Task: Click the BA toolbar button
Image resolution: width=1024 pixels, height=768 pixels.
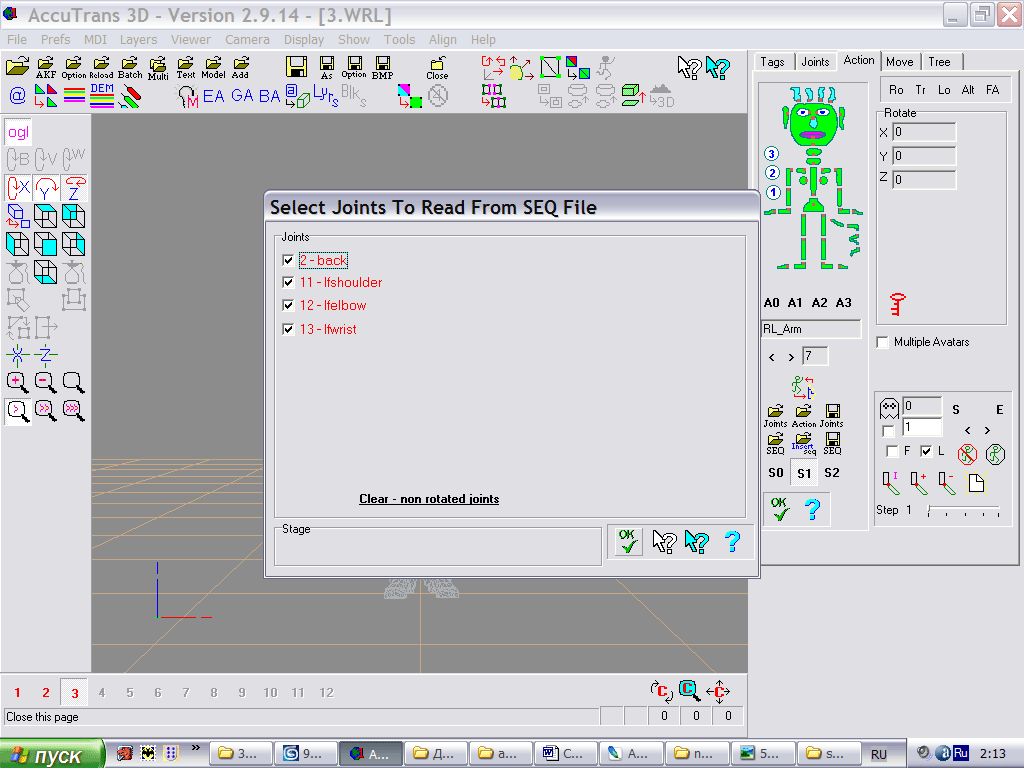Action: [269, 96]
